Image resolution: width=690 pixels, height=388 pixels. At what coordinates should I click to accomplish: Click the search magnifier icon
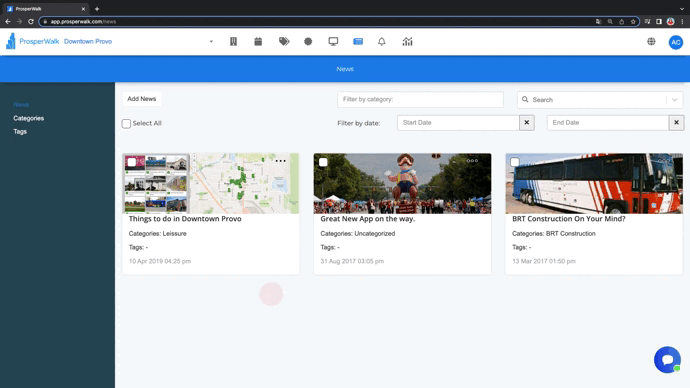click(525, 99)
